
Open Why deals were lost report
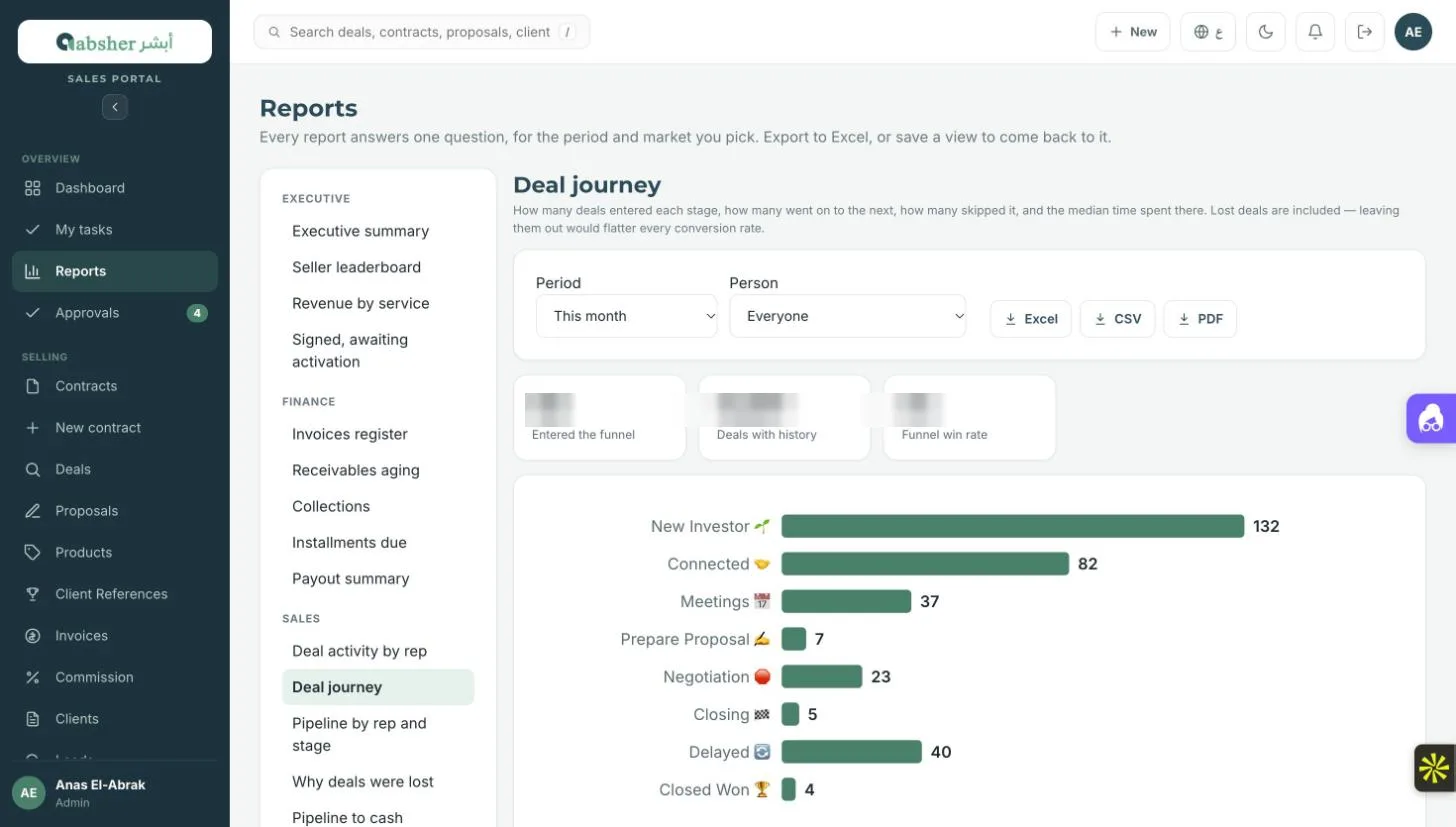(x=378, y=782)
